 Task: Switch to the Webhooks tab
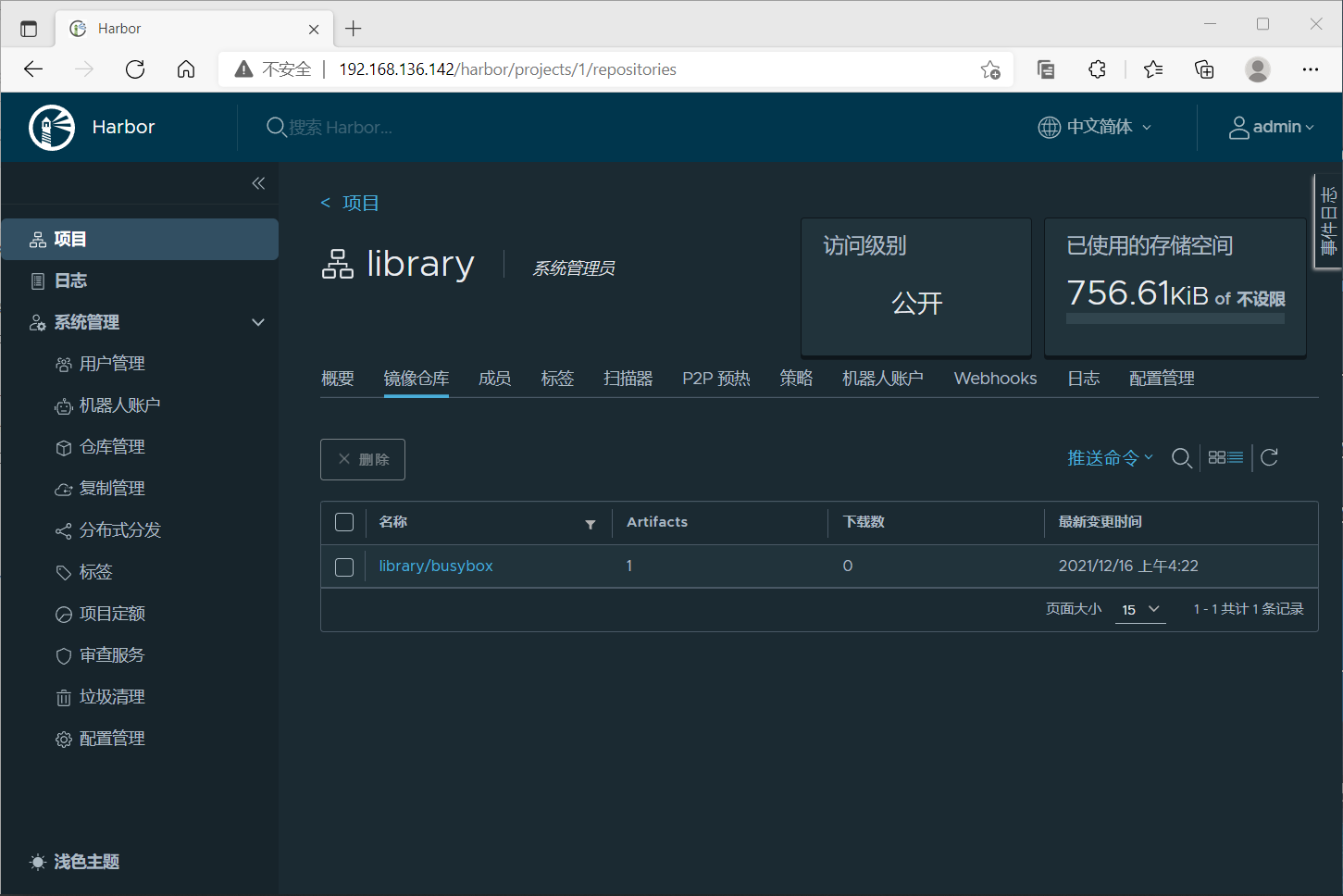[x=996, y=379]
